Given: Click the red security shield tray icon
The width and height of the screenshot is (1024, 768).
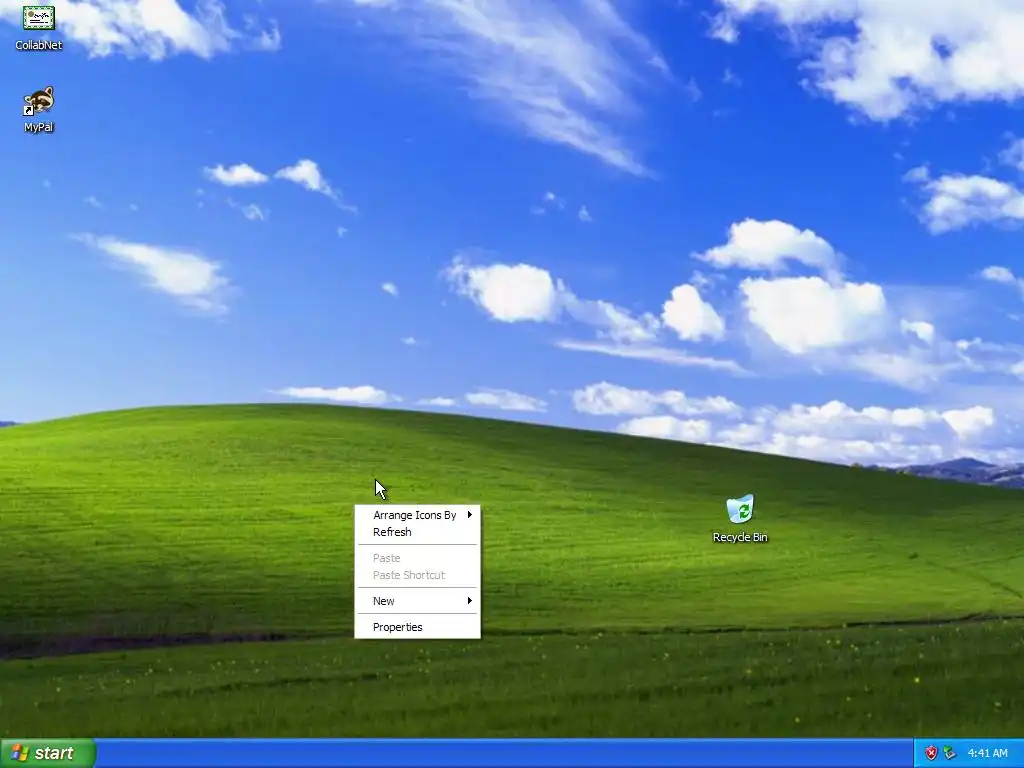Looking at the screenshot, I should (x=931, y=754).
